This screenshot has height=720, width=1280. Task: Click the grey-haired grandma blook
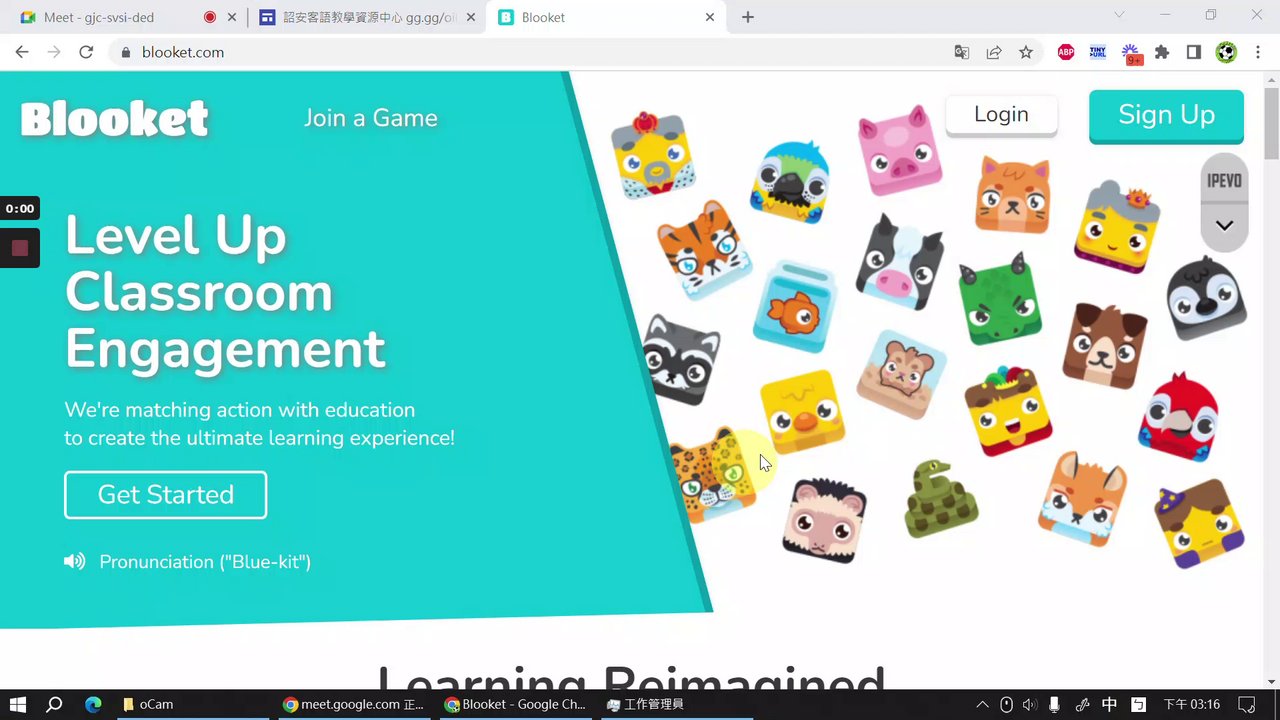click(x=1117, y=226)
